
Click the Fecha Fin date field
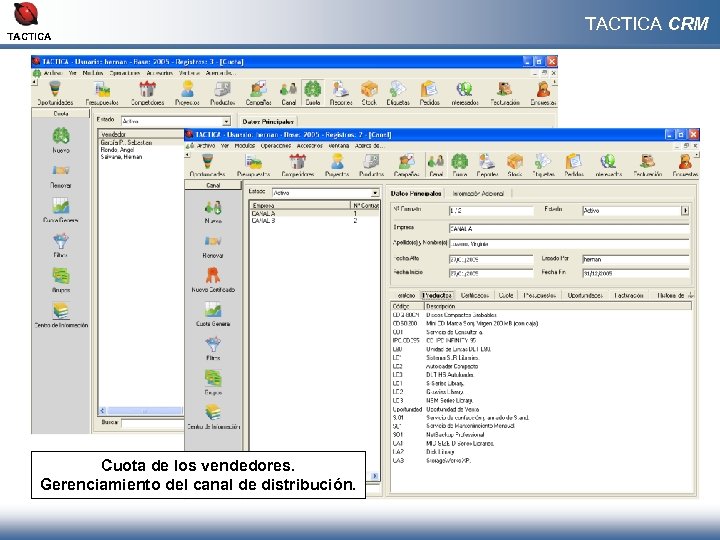point(630,273)
